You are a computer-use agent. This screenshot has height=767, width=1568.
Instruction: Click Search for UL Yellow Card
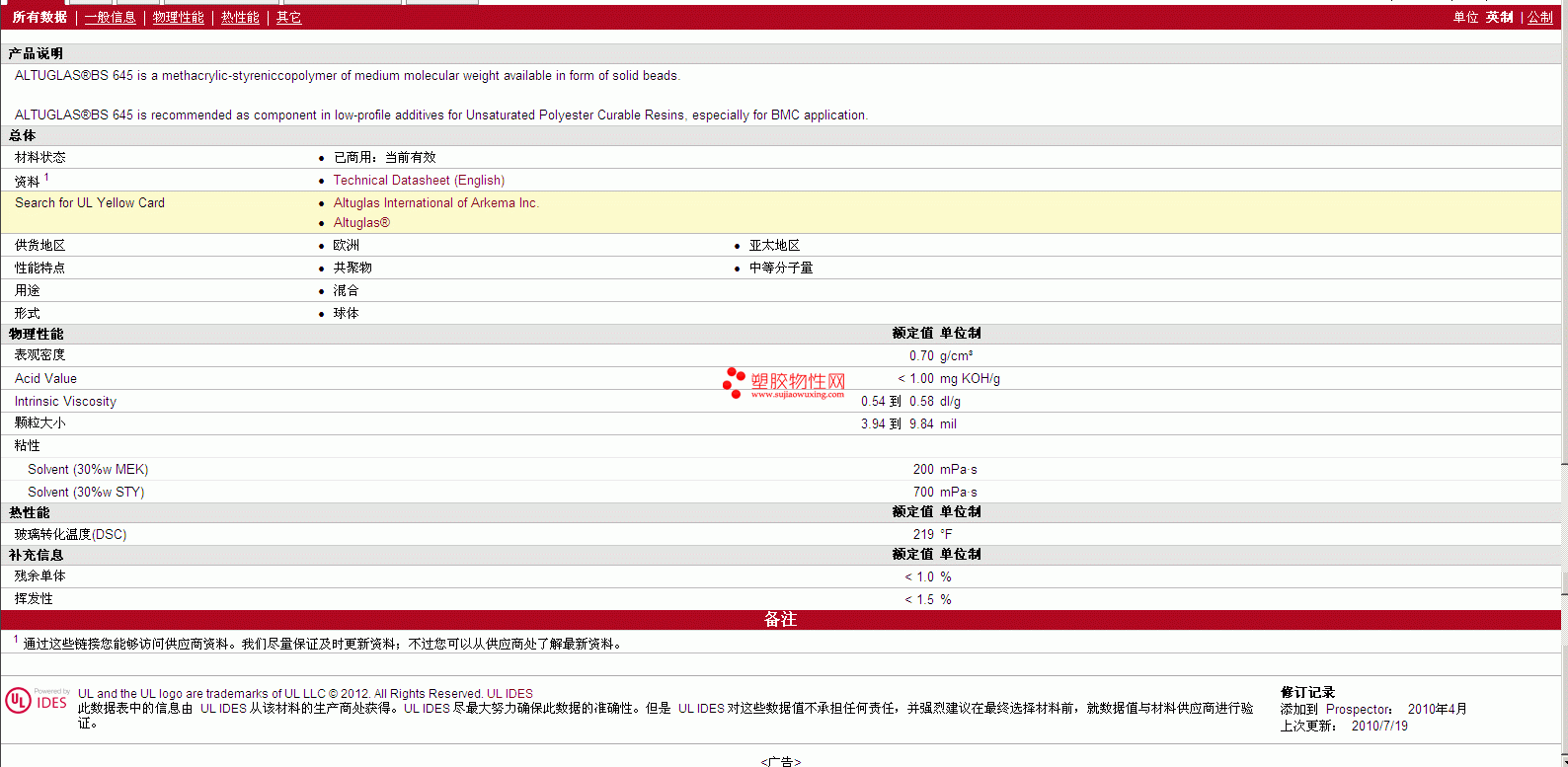pos(90,202)
